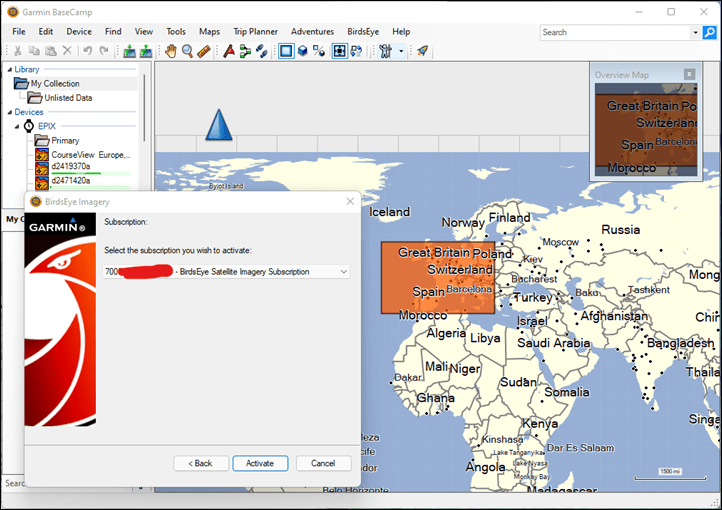Close the Overview Map panel
Viewport: 722px width, 510px height.
point(689,74)
